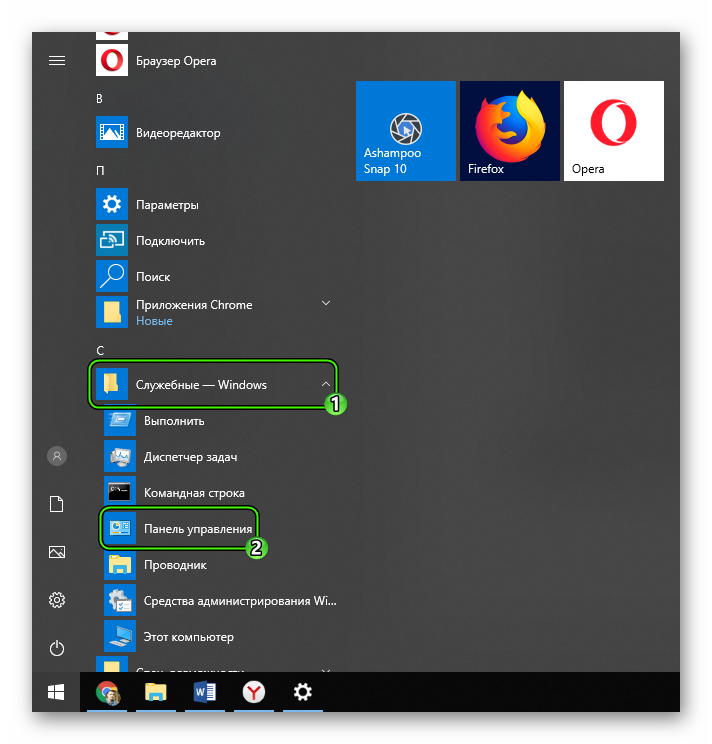
Task: Expand the hamburger menu at top left
Action: (57, 61)
